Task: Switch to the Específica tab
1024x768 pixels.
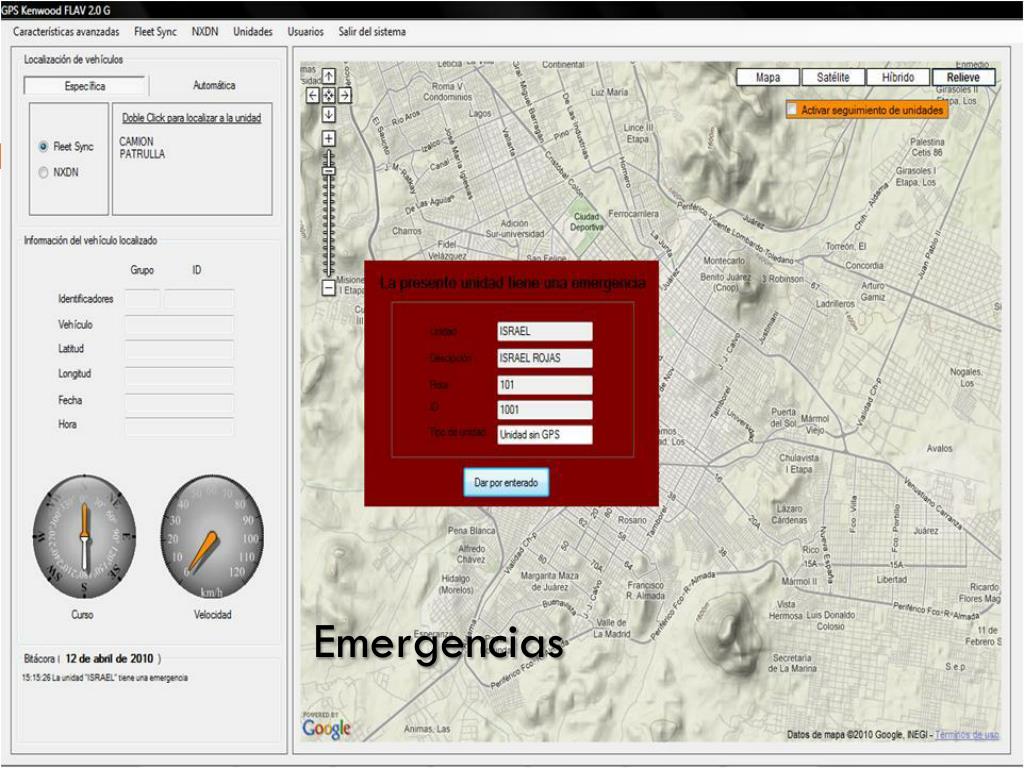Action: point(85,86)
